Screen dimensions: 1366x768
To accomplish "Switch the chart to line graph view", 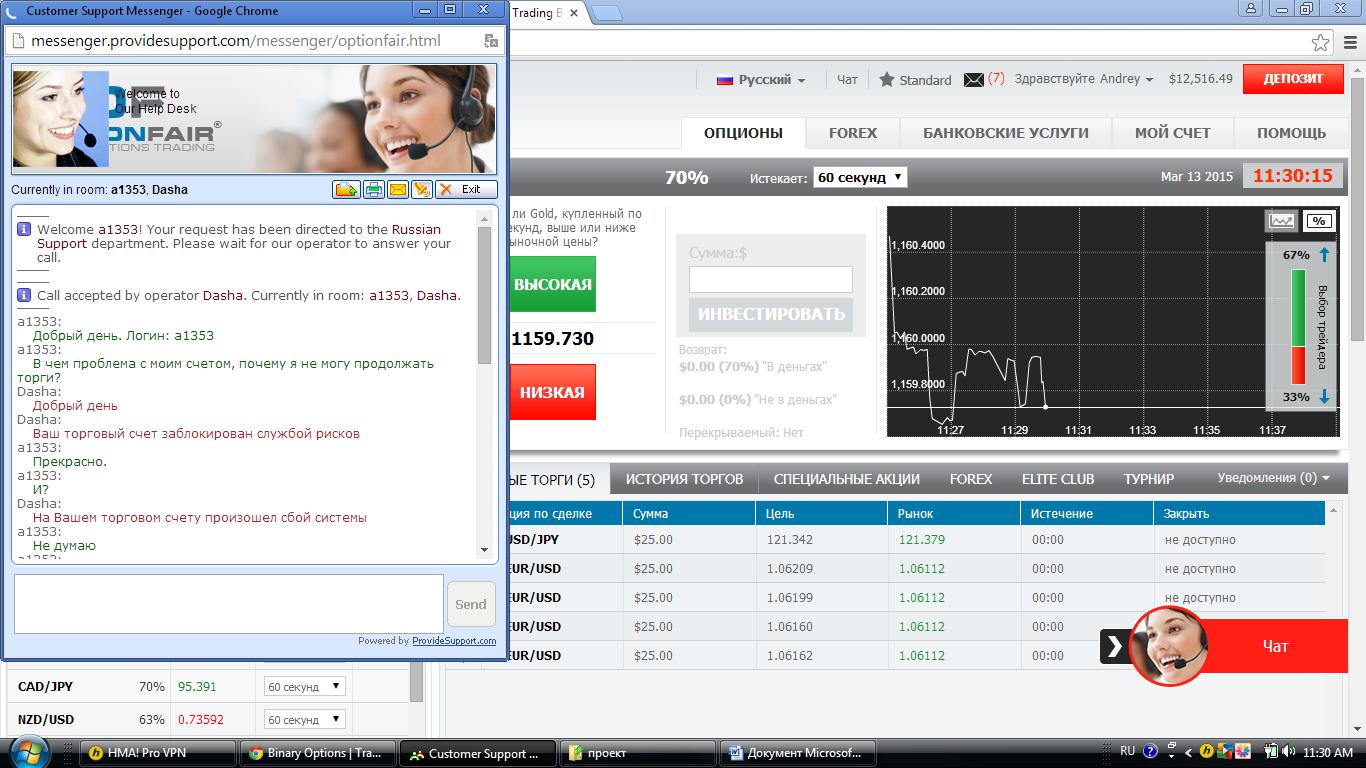I will pyautogui.click(x=1280, y=221).
